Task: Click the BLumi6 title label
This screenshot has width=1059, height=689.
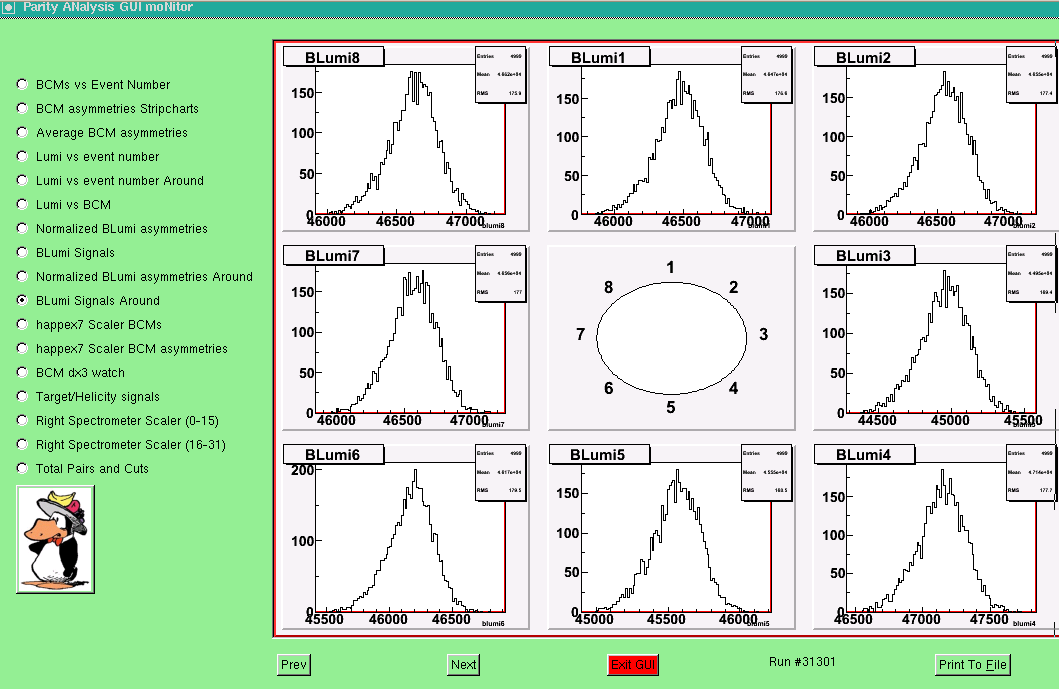Action: (x=334, y=454)
